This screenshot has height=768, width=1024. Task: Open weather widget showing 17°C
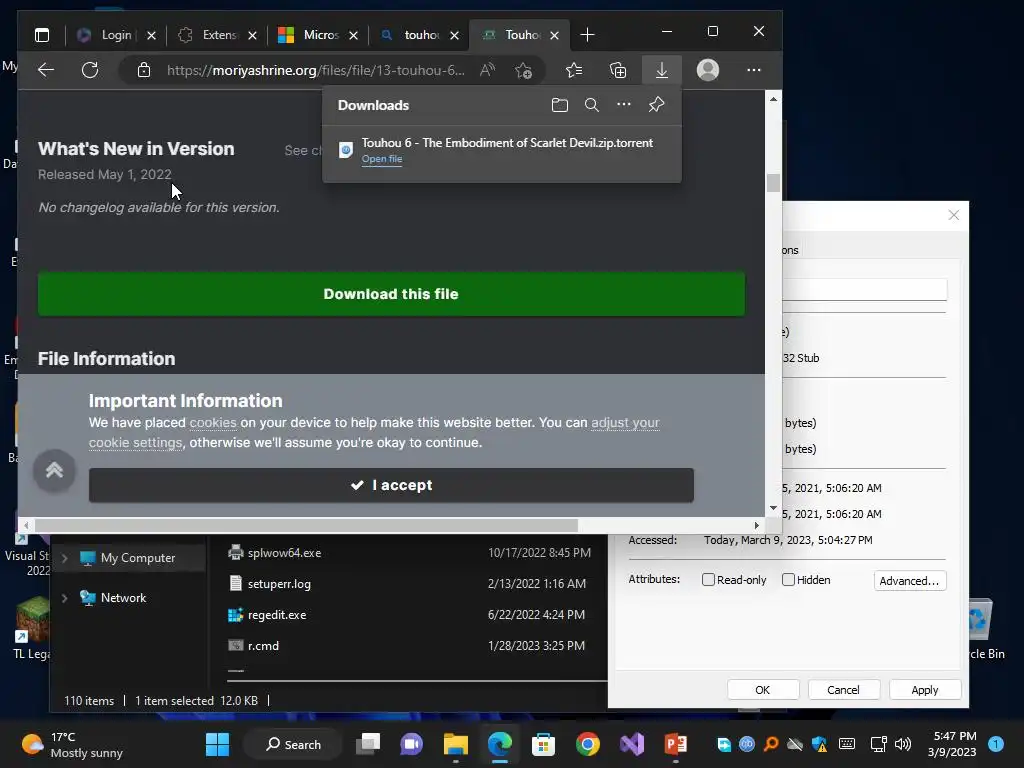[72, 744]
